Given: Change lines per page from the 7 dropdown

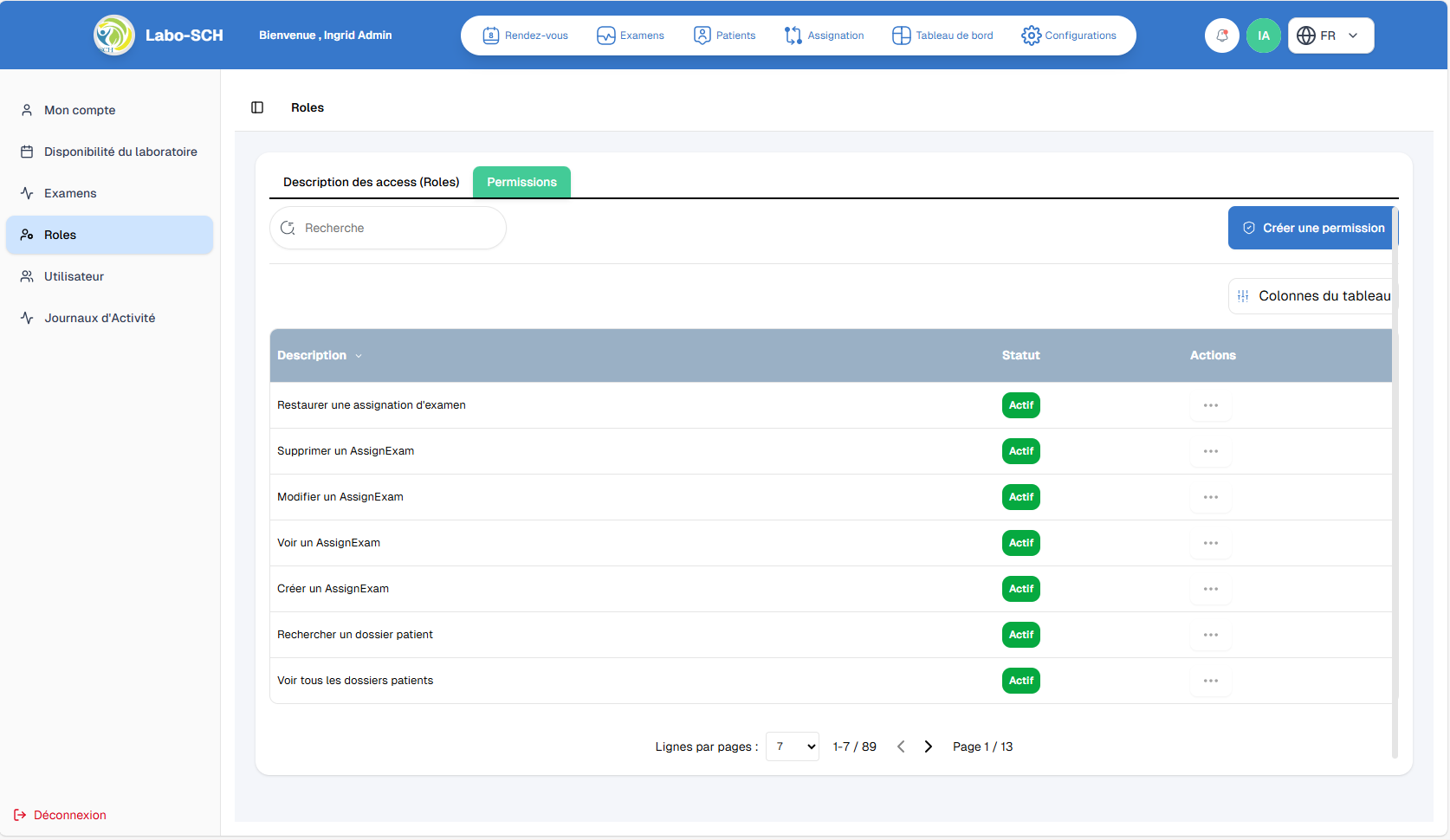Looking at the screenshot, I should (791, 746).
